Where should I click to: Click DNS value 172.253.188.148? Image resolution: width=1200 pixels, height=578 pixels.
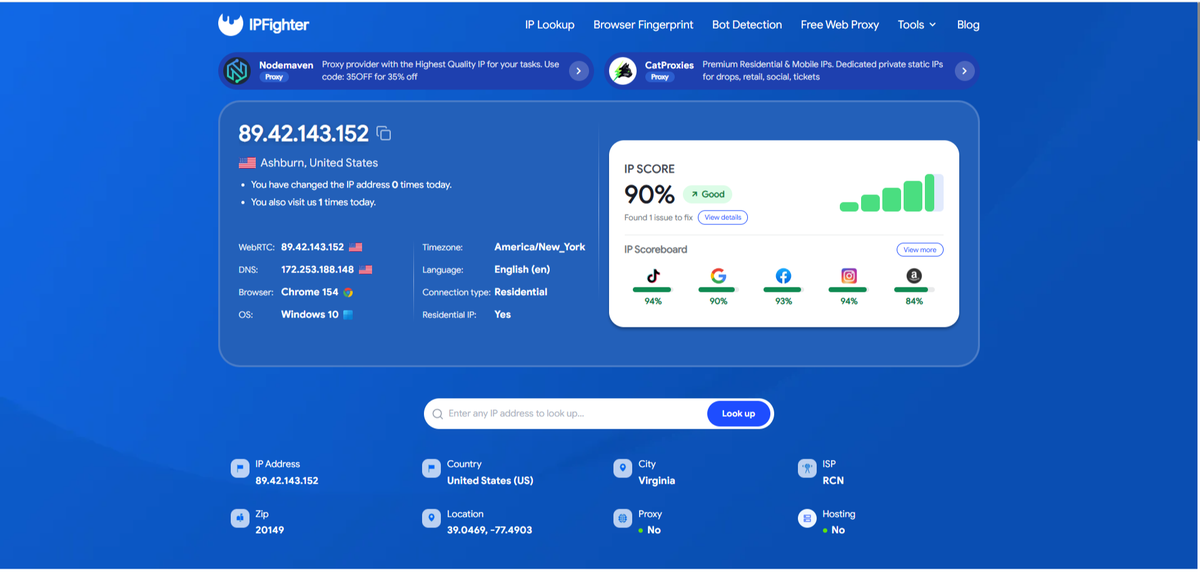point(317,270)
